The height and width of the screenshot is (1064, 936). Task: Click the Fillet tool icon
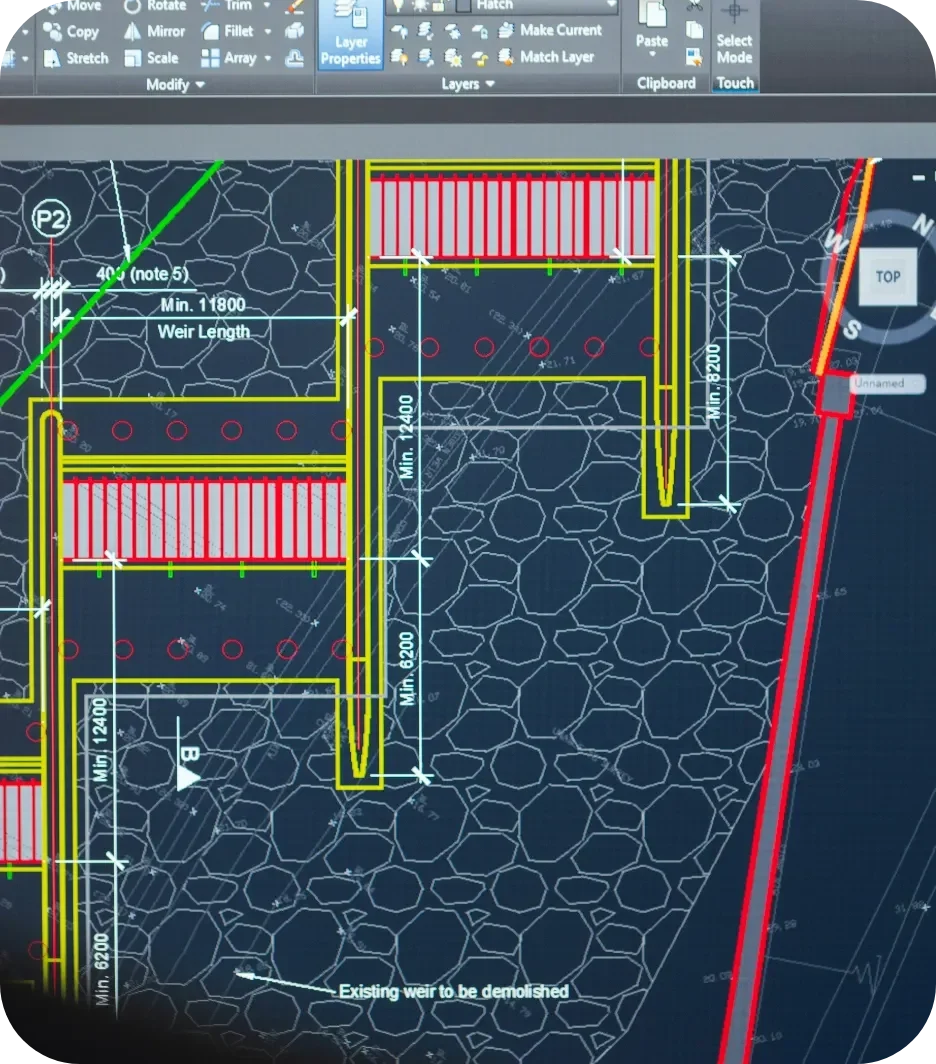coord(212,32)
